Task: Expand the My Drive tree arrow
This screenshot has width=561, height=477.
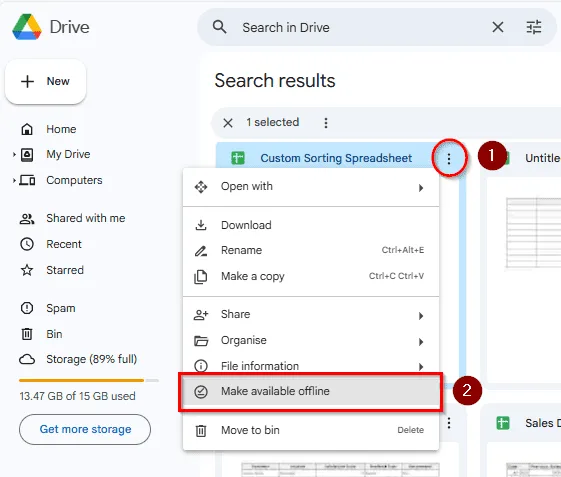Action: [14, 155]
